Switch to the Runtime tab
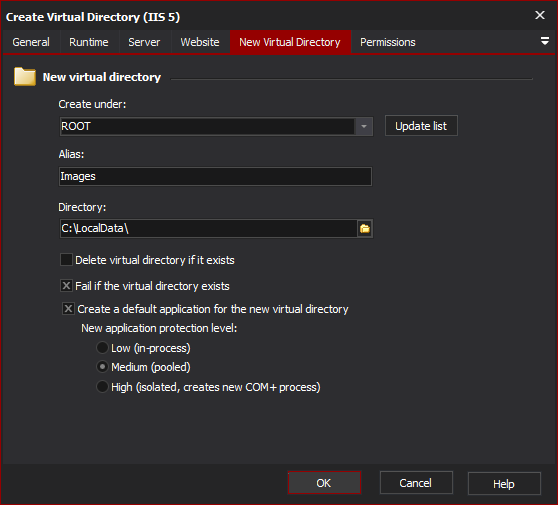 click(89, 42)
